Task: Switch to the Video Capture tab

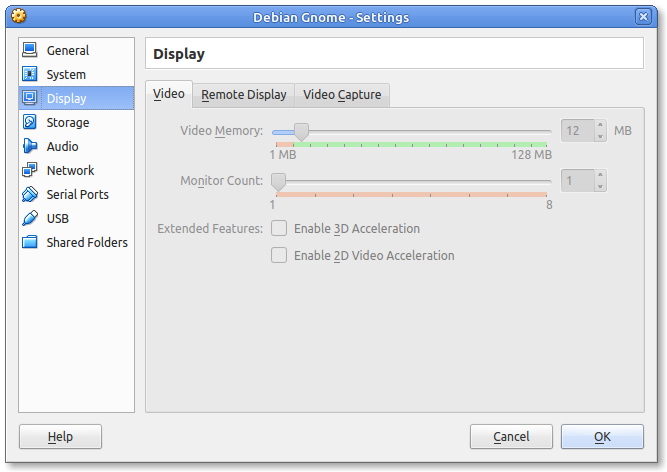Action: [342, 94]
